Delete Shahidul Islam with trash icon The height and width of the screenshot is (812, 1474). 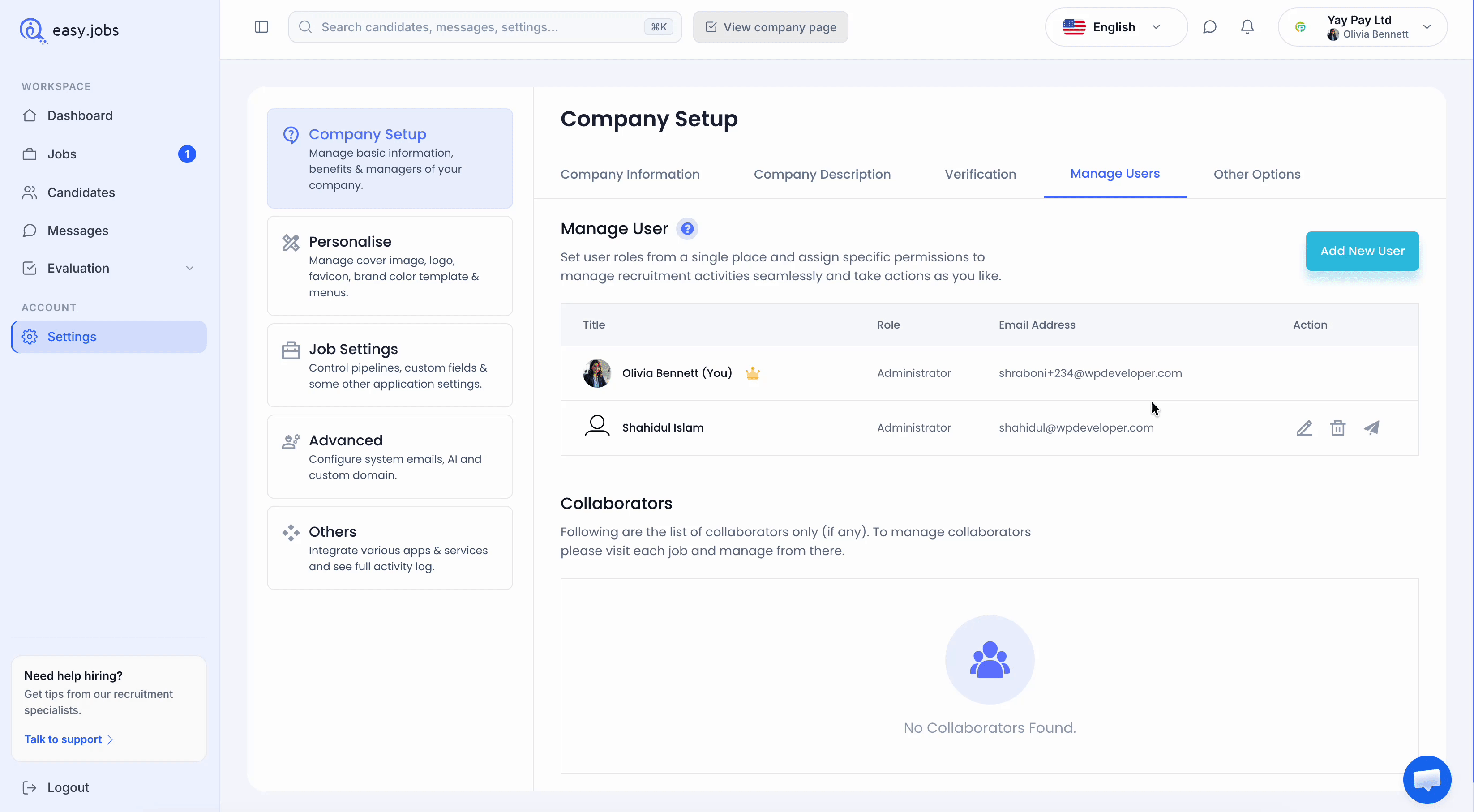pyautogui.click(x=1338, y=428)
